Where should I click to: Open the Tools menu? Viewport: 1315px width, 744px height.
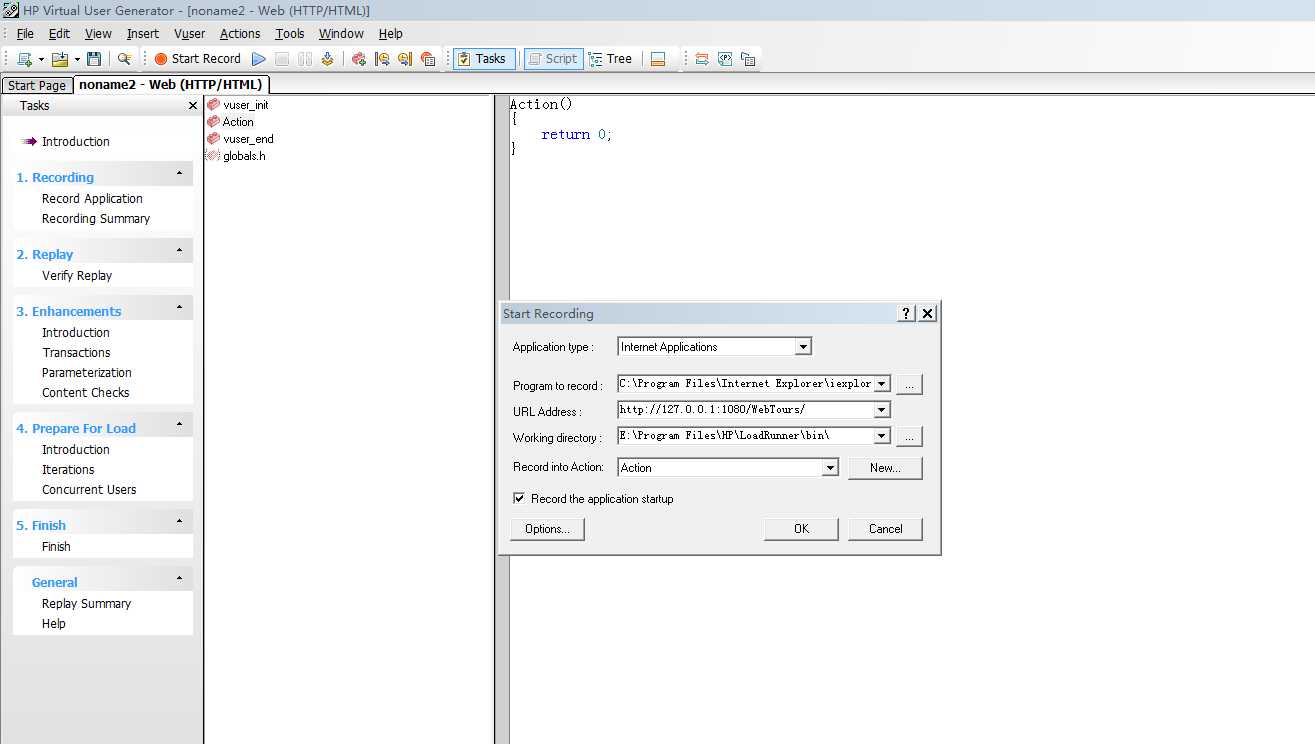290,34
